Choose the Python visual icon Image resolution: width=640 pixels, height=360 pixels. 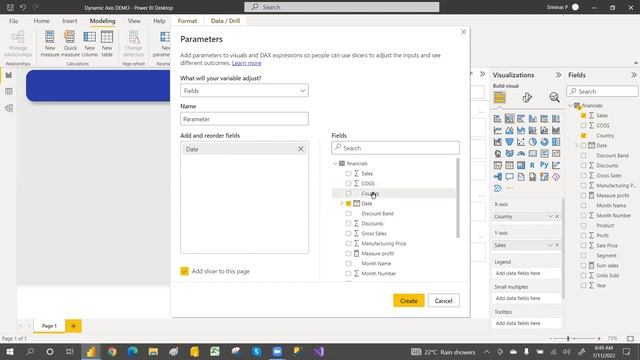(x=544, y=165)
